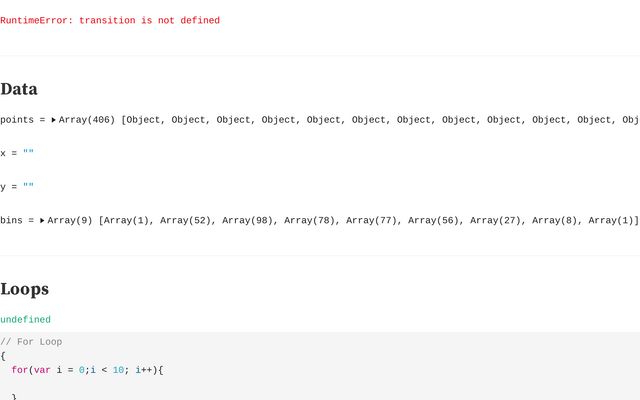Click the green undefined cell output

coord(25,320)
